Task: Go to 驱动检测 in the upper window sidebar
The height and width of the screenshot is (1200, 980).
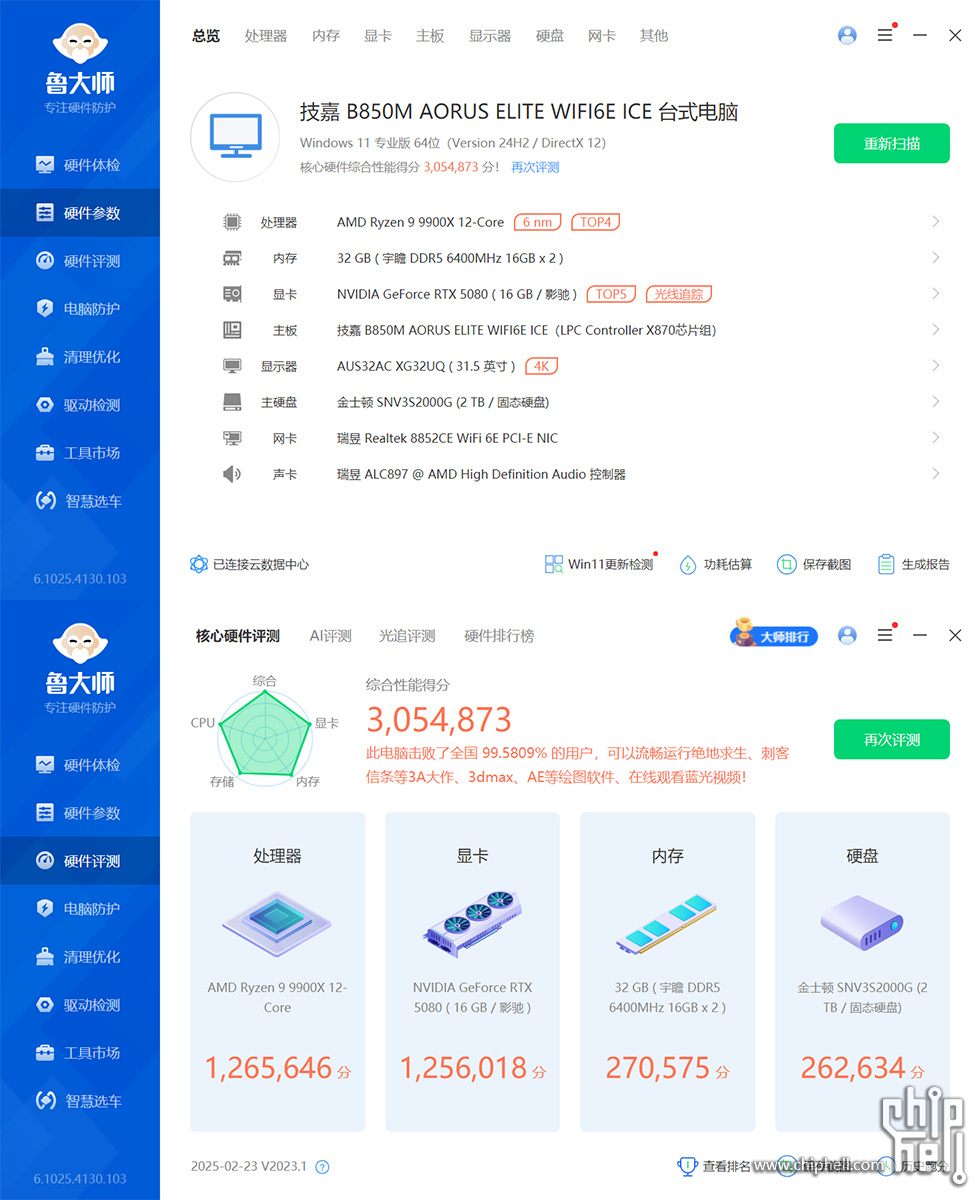Action: 80,405
